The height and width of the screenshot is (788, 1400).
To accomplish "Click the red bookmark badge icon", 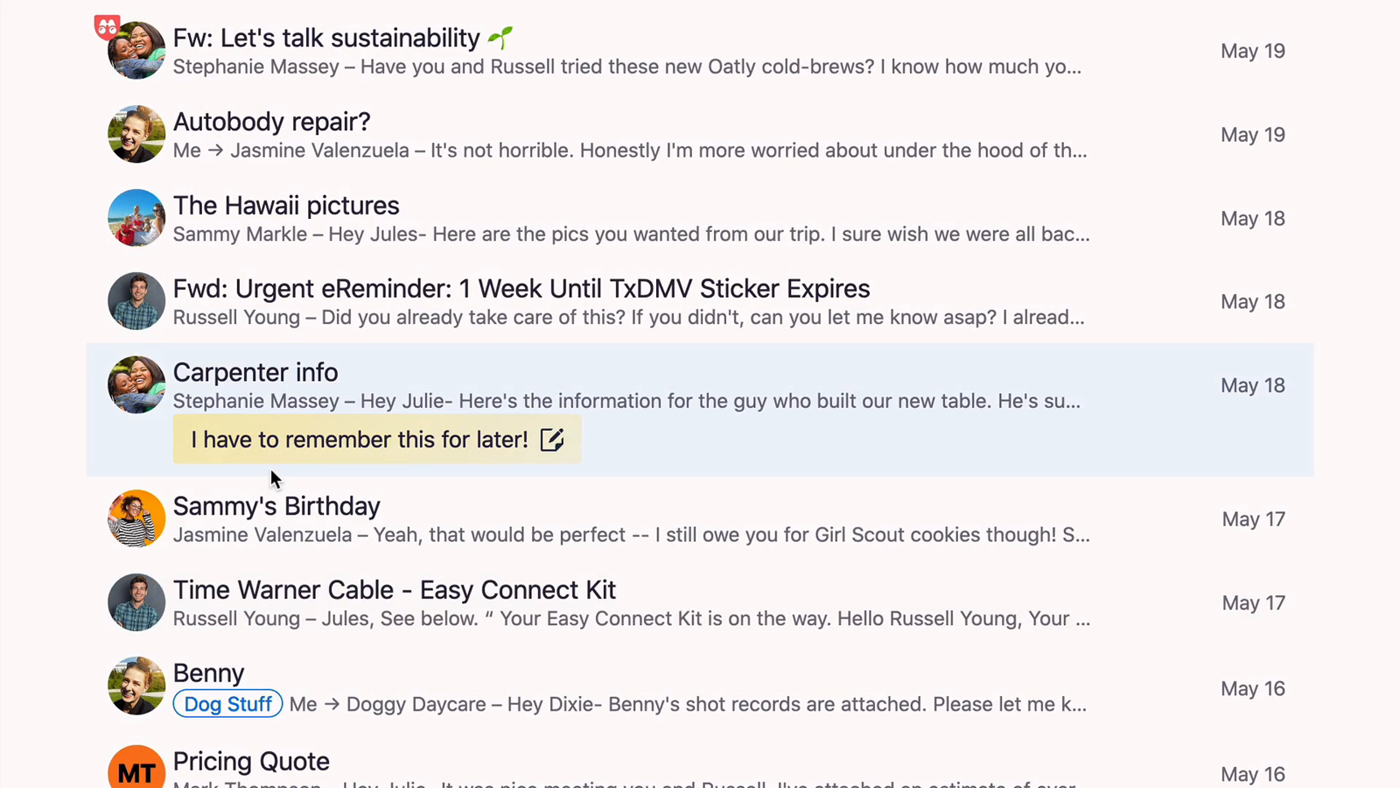I will tap(107, 27).
